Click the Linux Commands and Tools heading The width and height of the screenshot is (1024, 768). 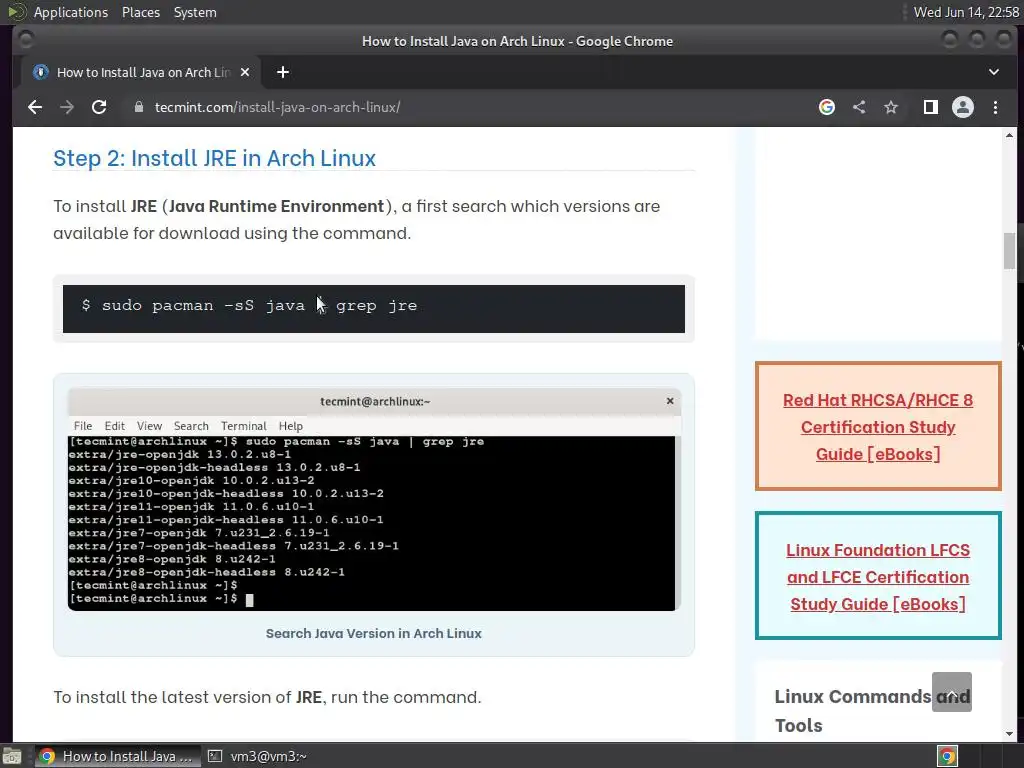pos(872,711)
